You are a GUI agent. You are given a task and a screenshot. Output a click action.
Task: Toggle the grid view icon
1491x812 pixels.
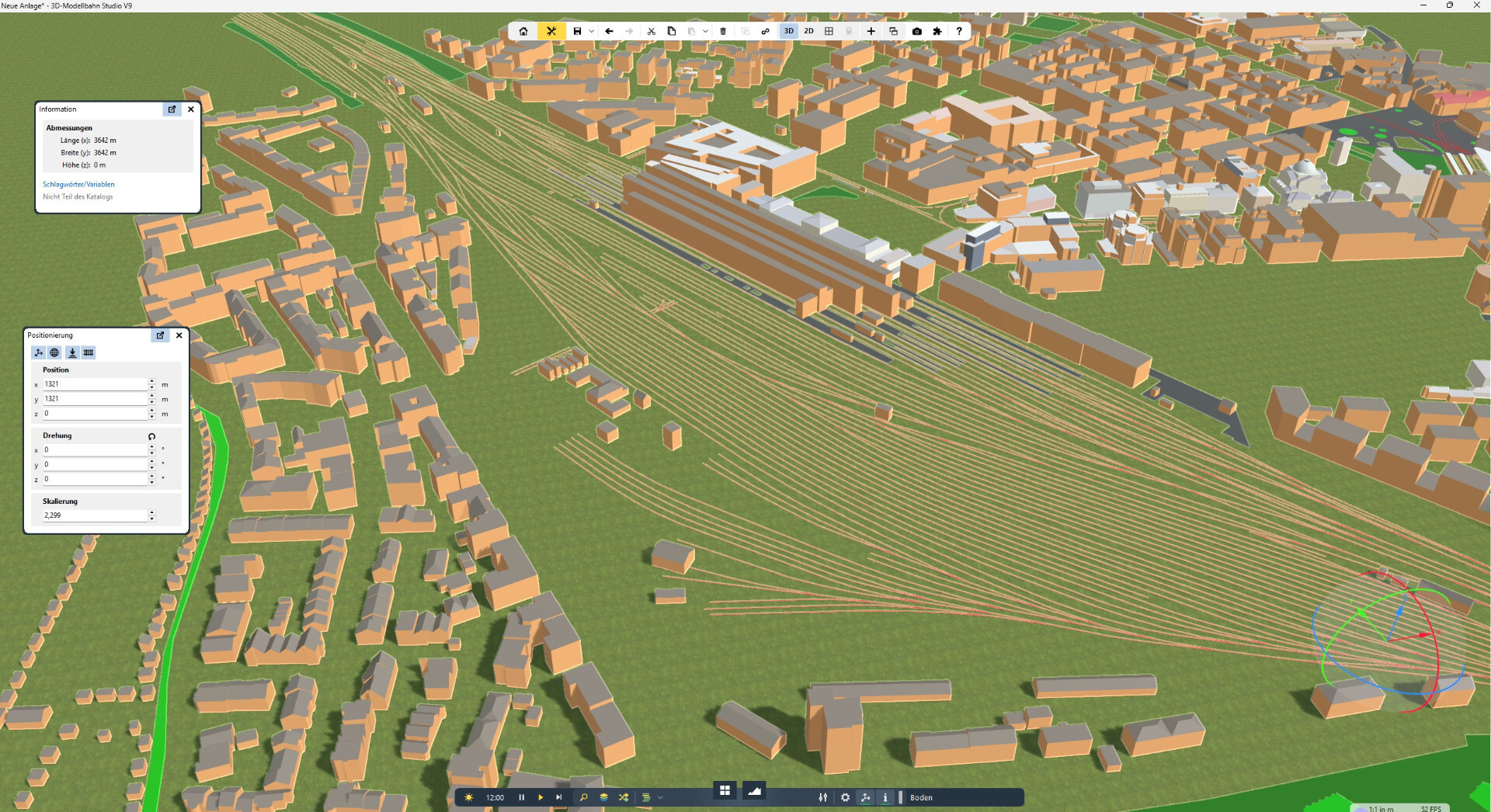click(829, 31)
